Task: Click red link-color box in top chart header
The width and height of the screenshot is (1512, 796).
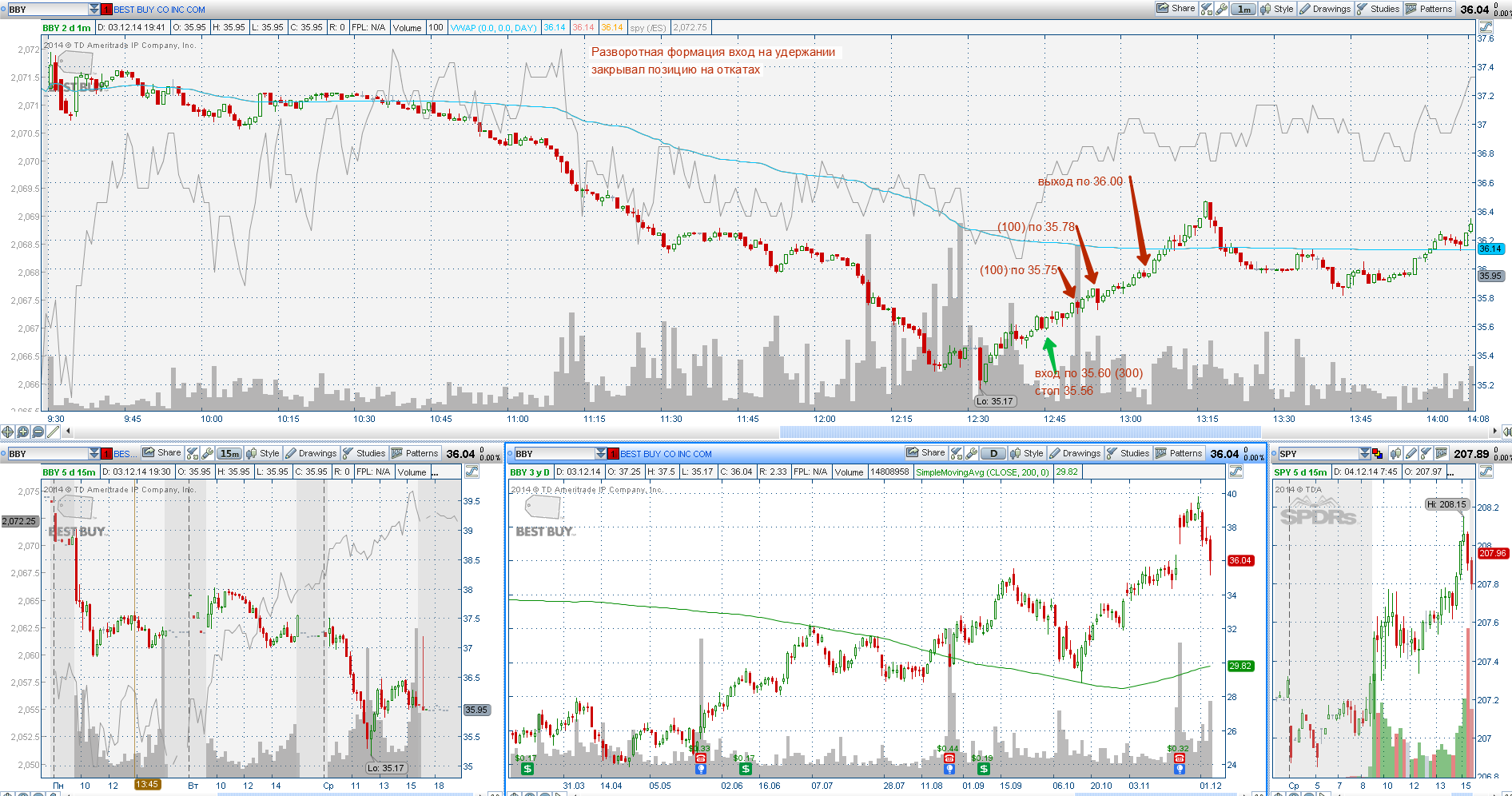Action: (106, 9)
